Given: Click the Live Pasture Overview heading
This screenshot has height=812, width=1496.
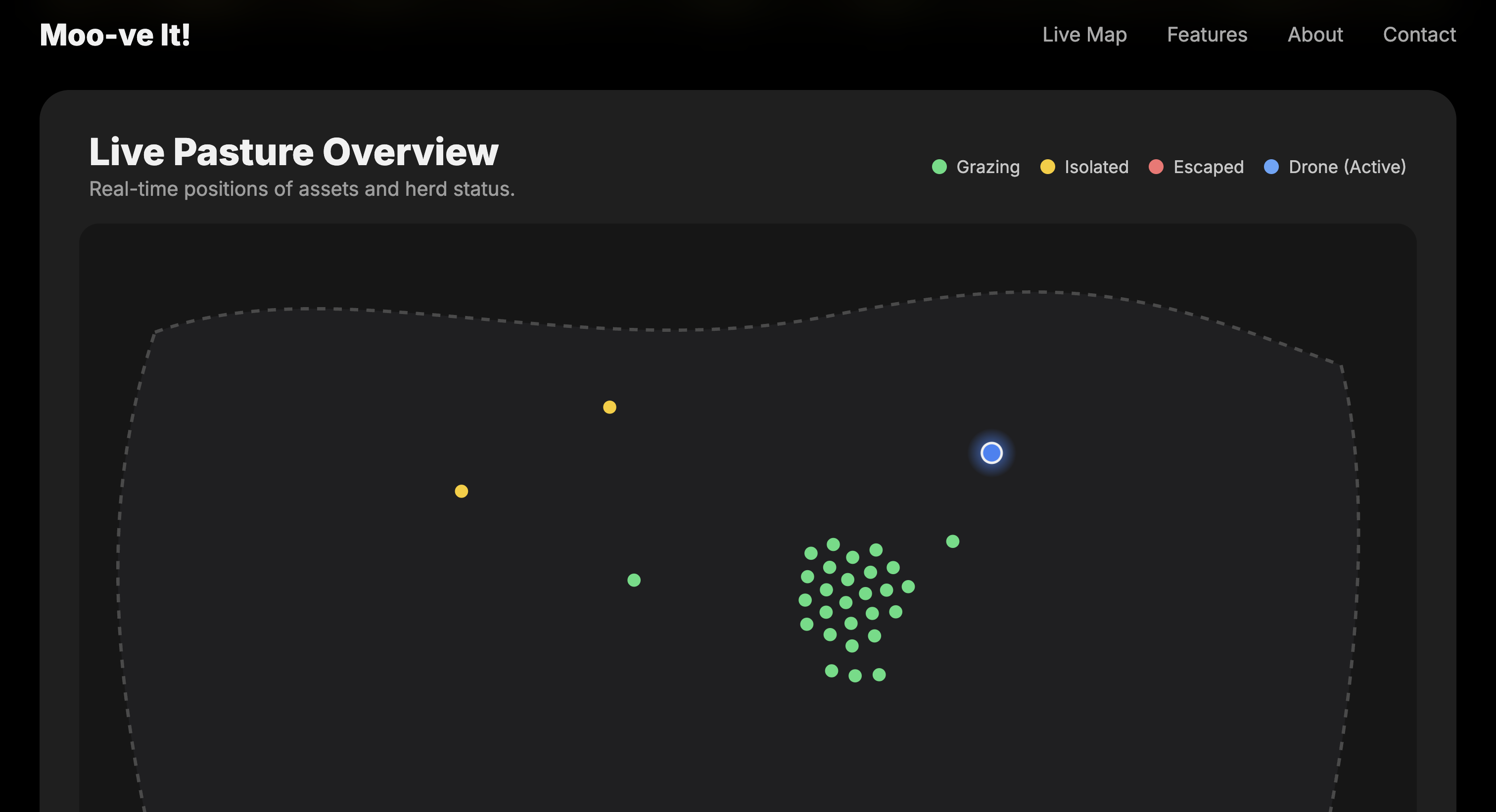Looking at the screenshot, I should pos(294,152).
